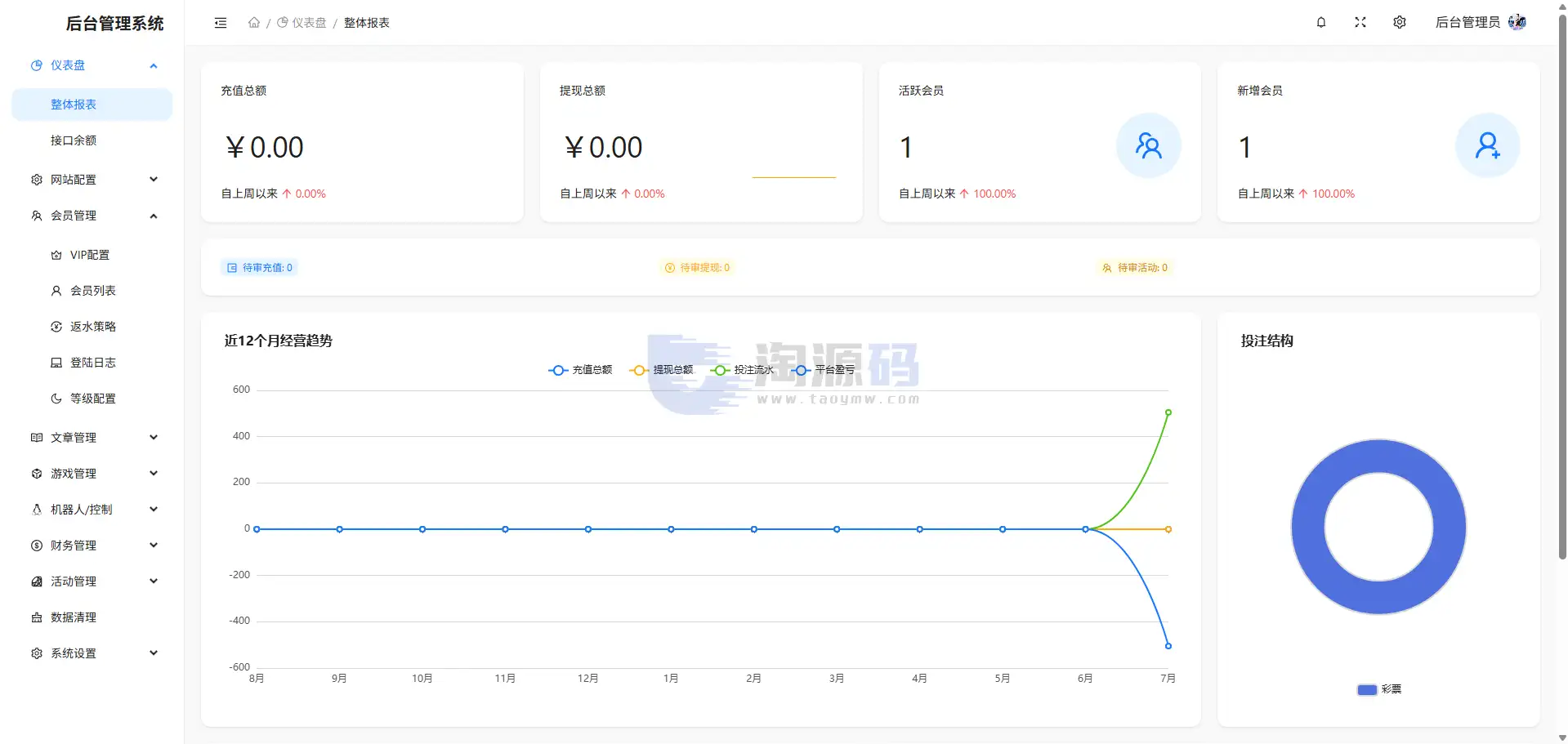
Task: Click the 待审充值: 0 tag
Action: coord(259,268)
